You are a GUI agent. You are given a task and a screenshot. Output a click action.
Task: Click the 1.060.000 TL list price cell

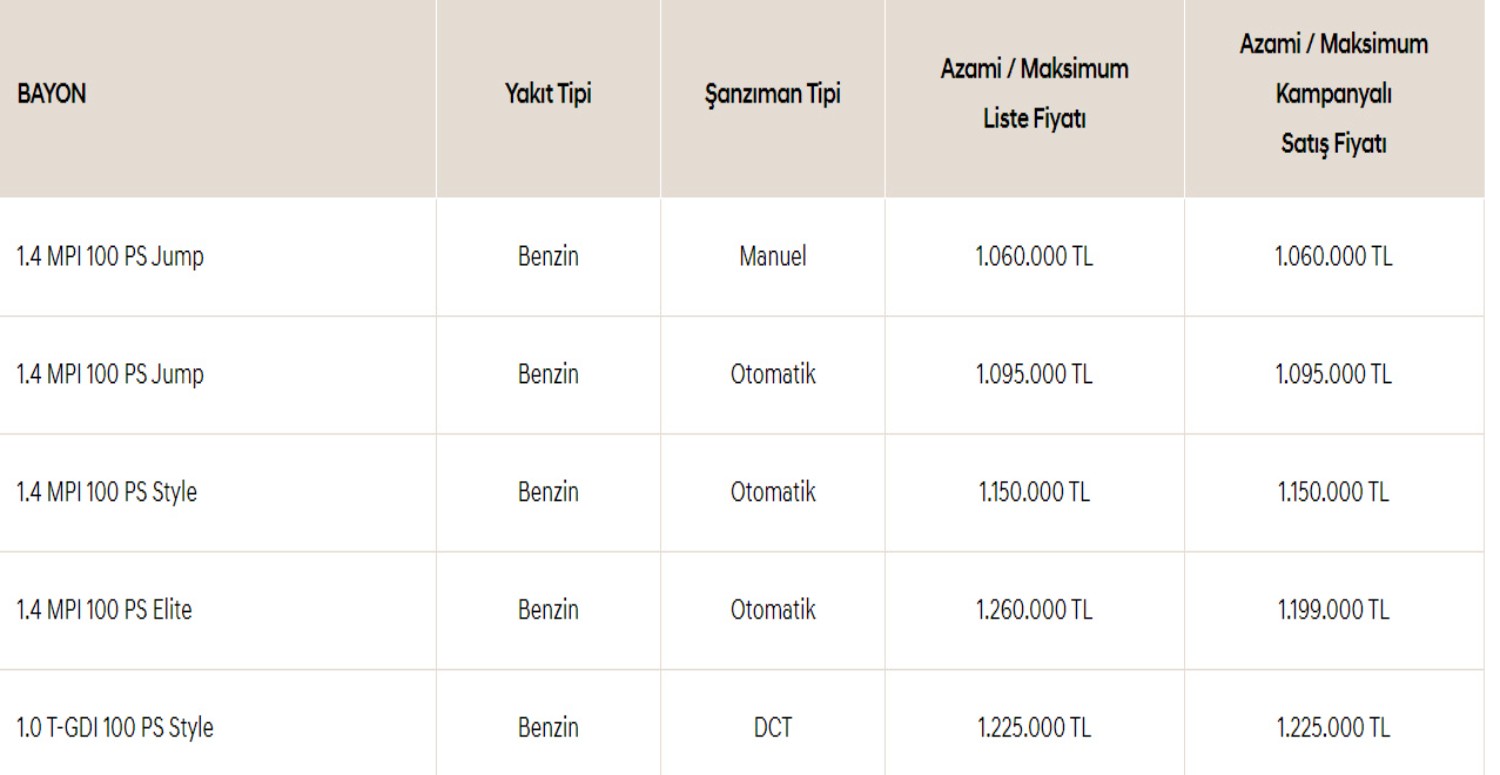[x=1034, y=257]
